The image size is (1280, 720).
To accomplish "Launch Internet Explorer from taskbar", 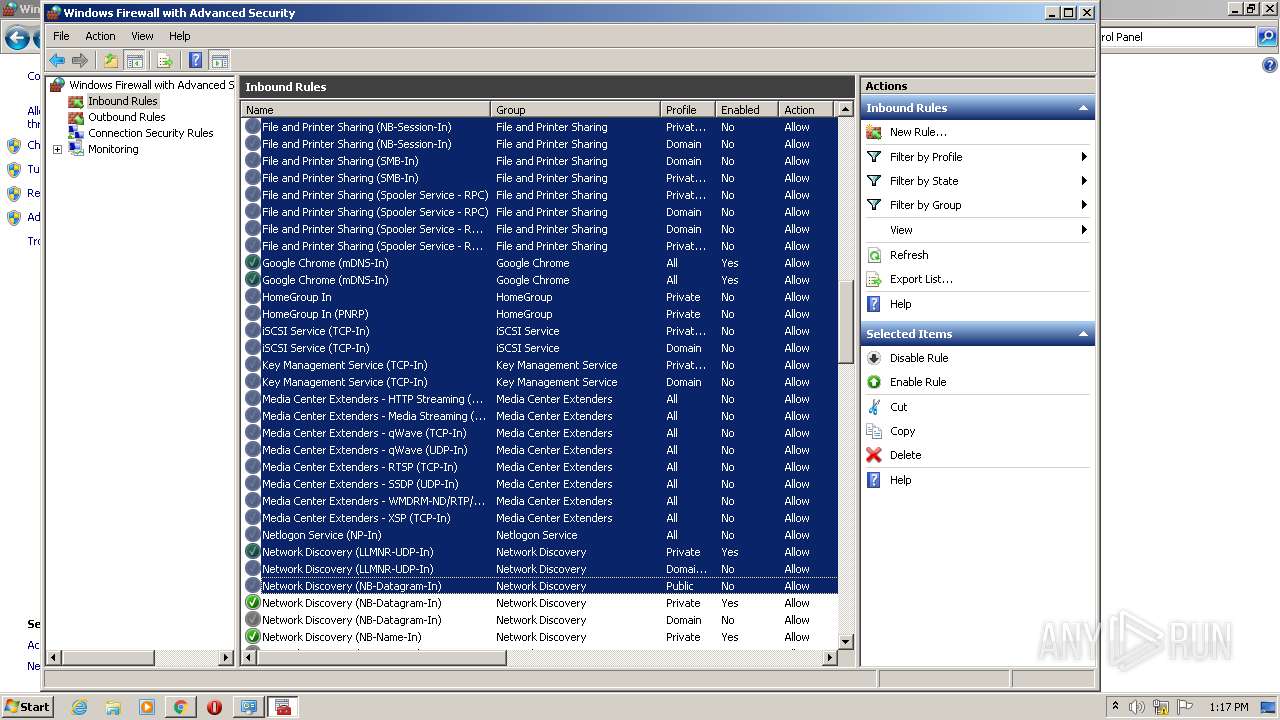I will [x=79, y=707].
